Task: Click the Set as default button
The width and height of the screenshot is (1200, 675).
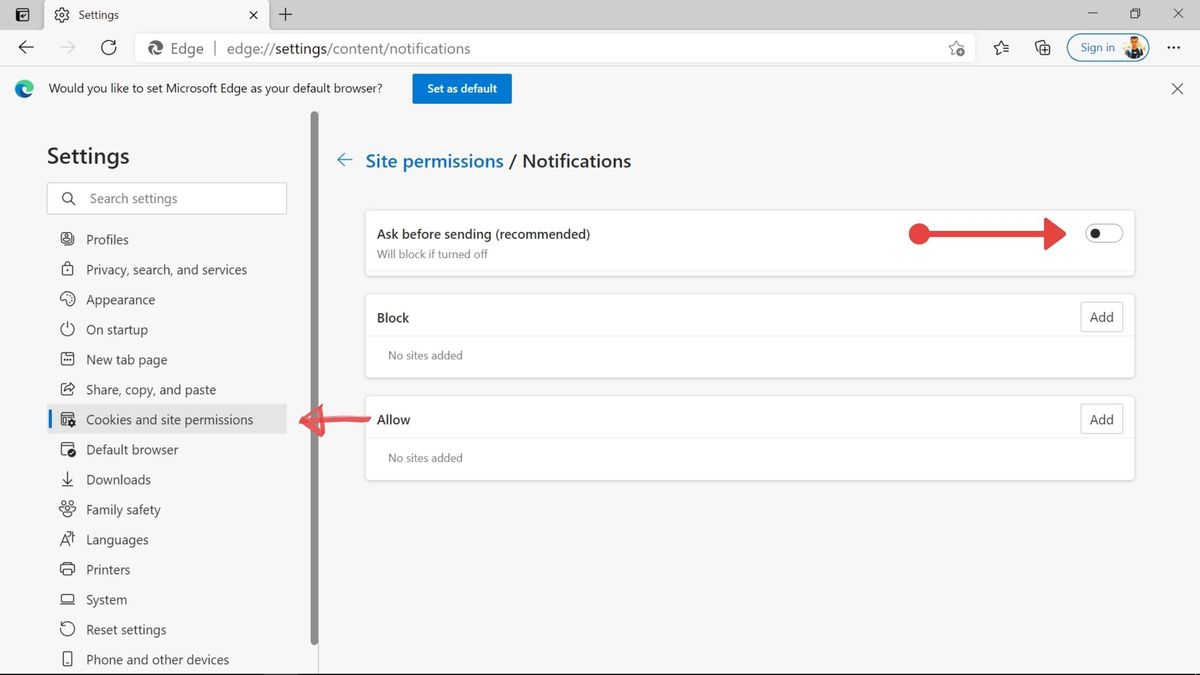Action: point(461,88)
